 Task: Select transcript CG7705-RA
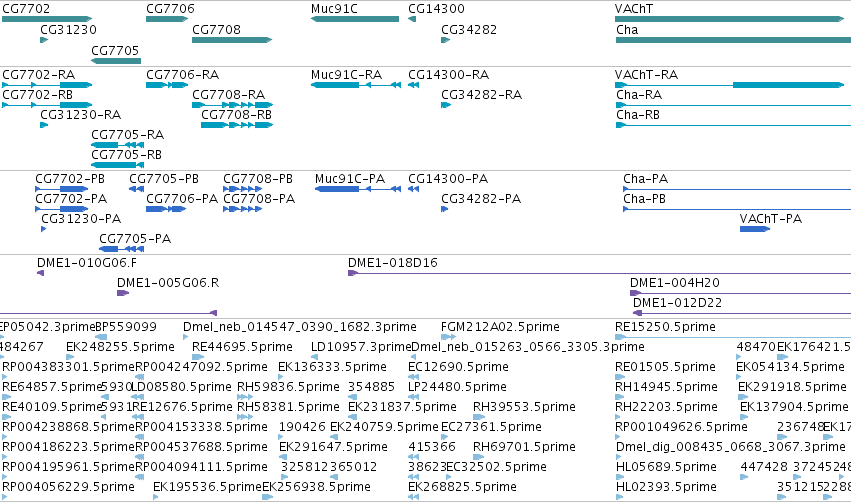click(117, 145)
